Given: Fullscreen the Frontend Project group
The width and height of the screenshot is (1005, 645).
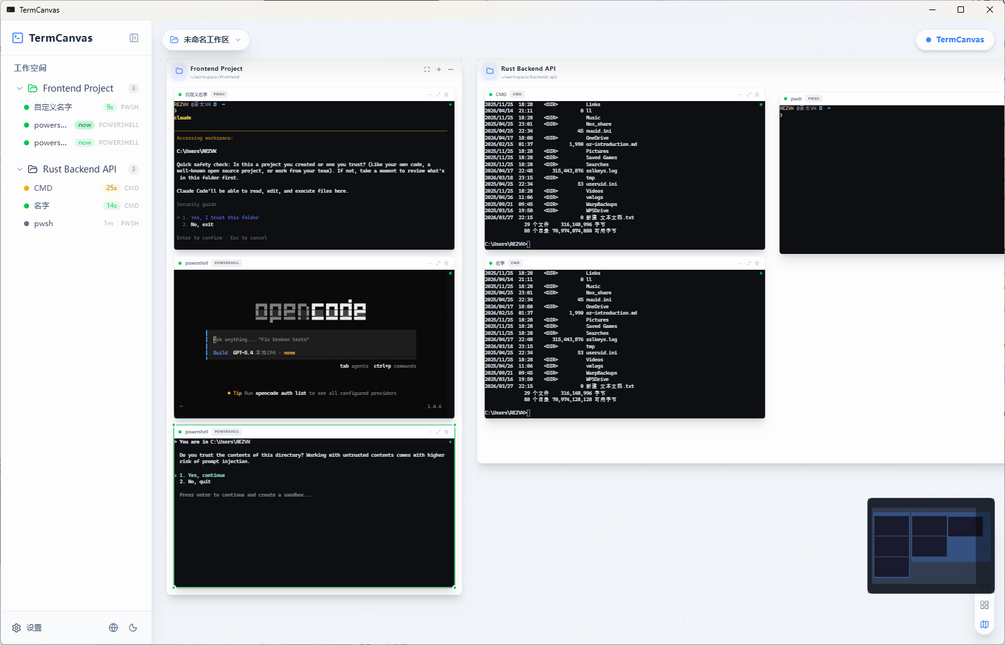Looking at the screenshot, I should click(x=427, y=69).
